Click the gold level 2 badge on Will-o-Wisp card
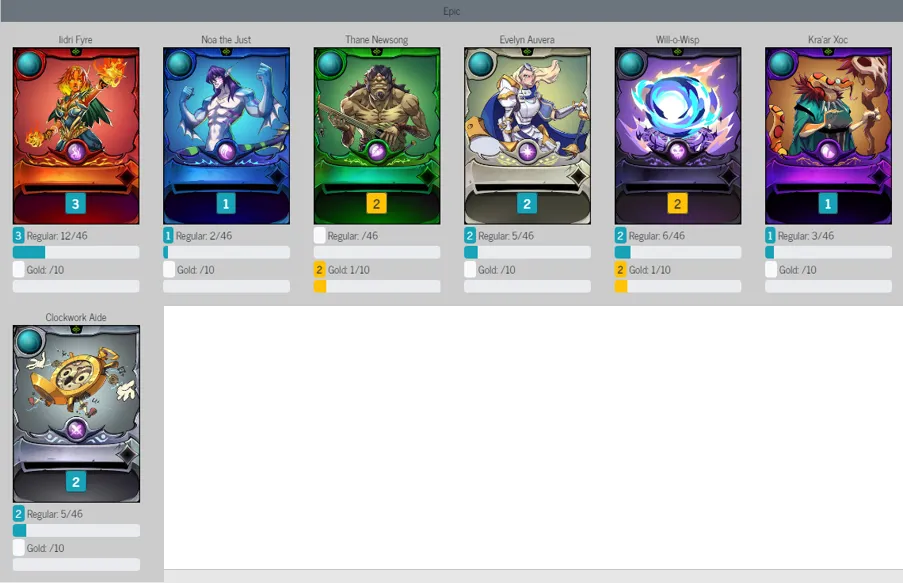 tap(677, 204)
